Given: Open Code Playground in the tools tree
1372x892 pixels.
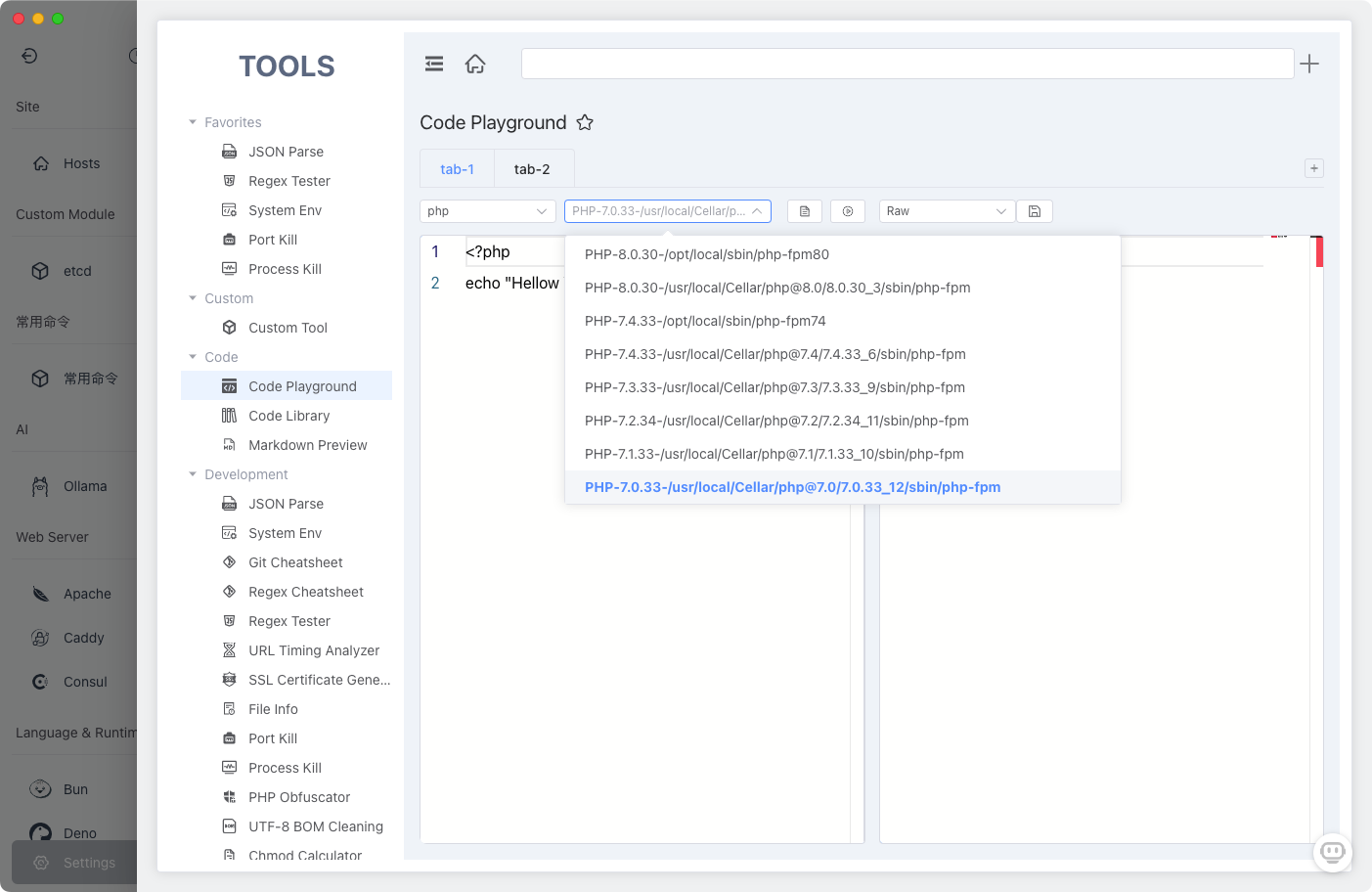Looking at the screenshot, I should (x=287, y=386).
